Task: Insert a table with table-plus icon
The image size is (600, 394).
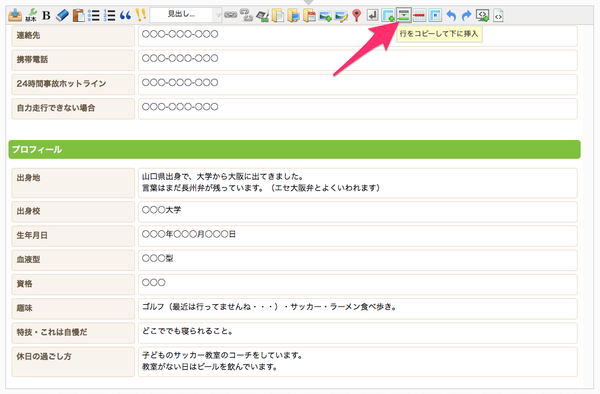Action: pos(388,16)
